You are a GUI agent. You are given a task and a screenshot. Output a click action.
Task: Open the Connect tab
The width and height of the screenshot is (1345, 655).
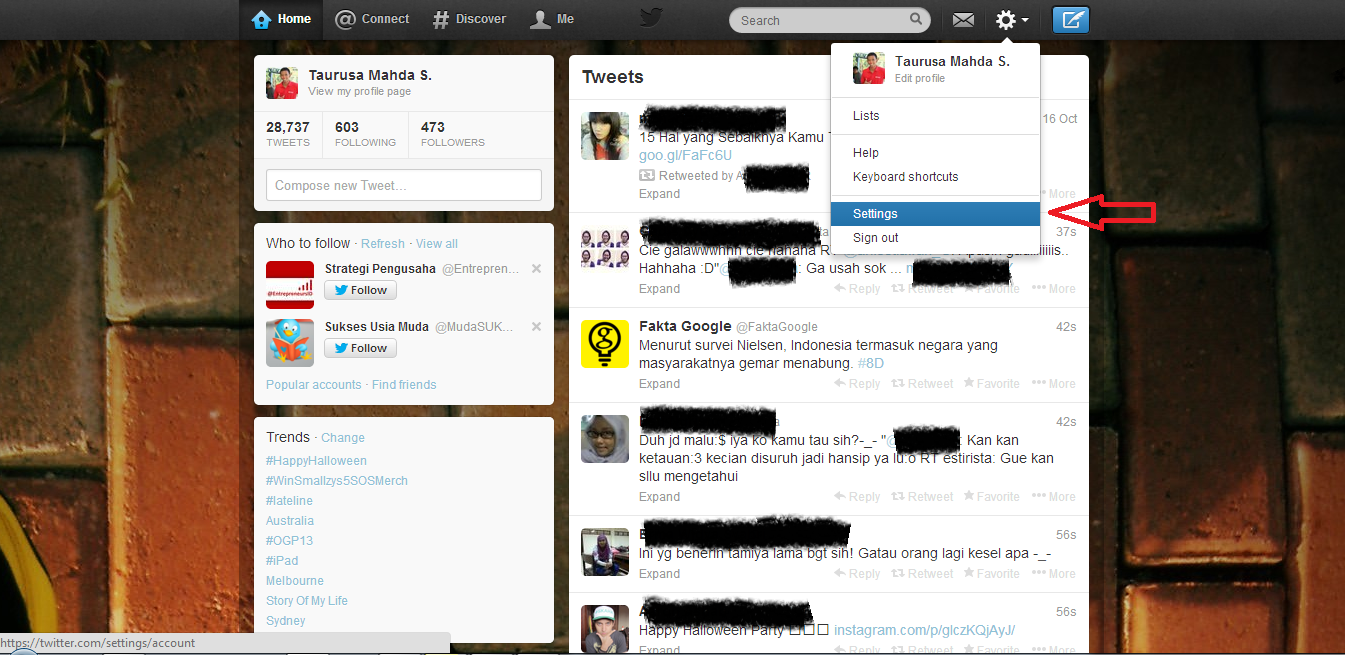tap(372, 19)
